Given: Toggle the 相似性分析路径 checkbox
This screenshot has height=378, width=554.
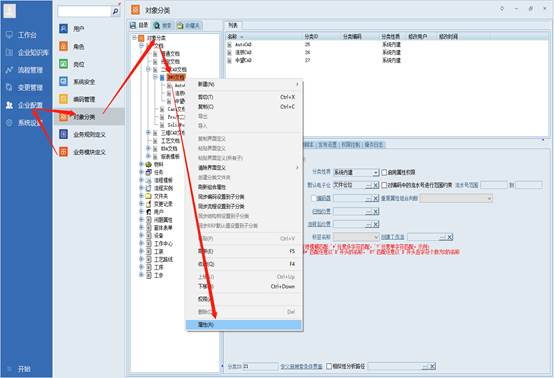Looking at the screenshot, I should 329,366.
